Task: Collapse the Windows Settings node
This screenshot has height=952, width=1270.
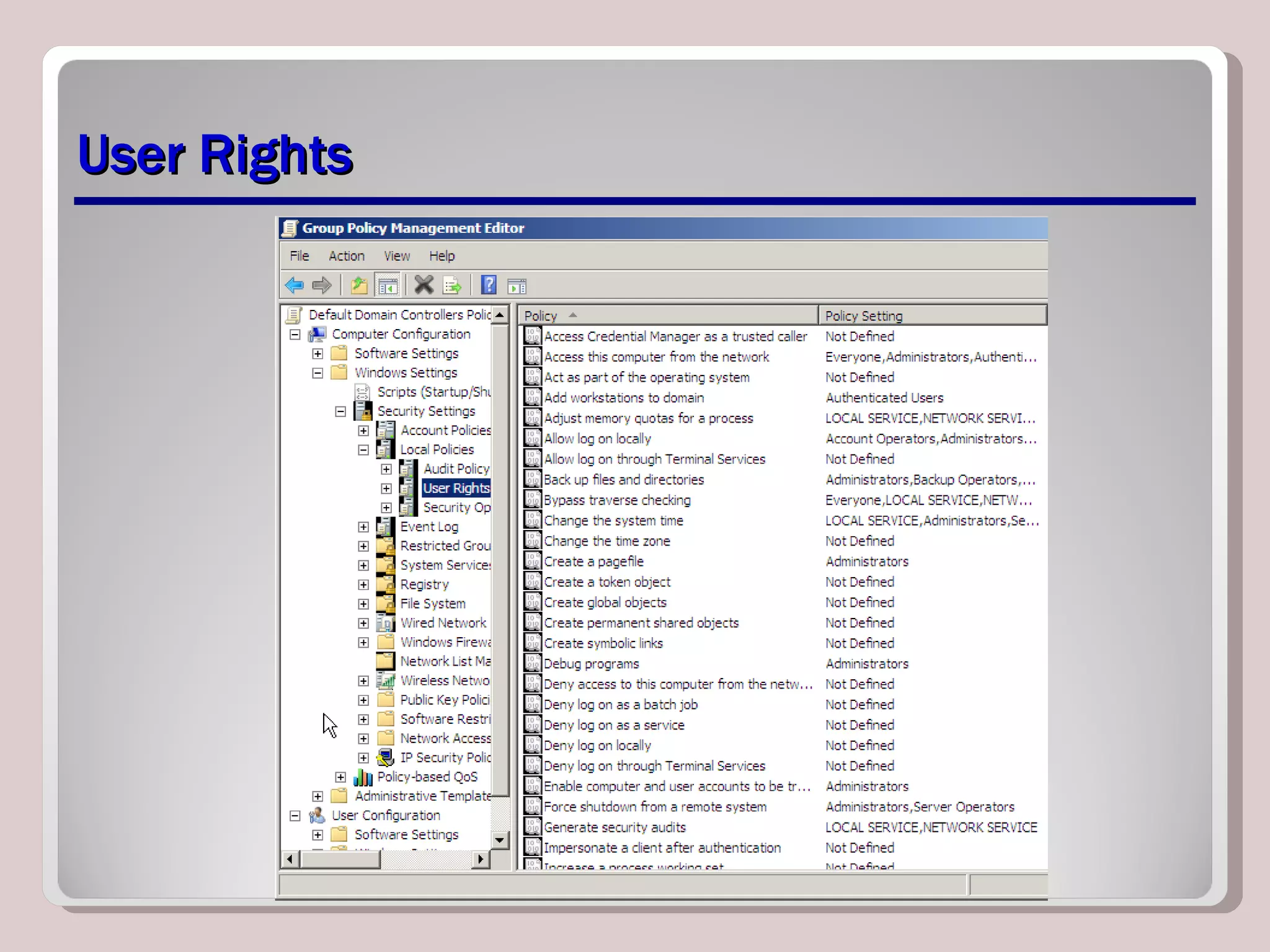Action: (317, 373)
